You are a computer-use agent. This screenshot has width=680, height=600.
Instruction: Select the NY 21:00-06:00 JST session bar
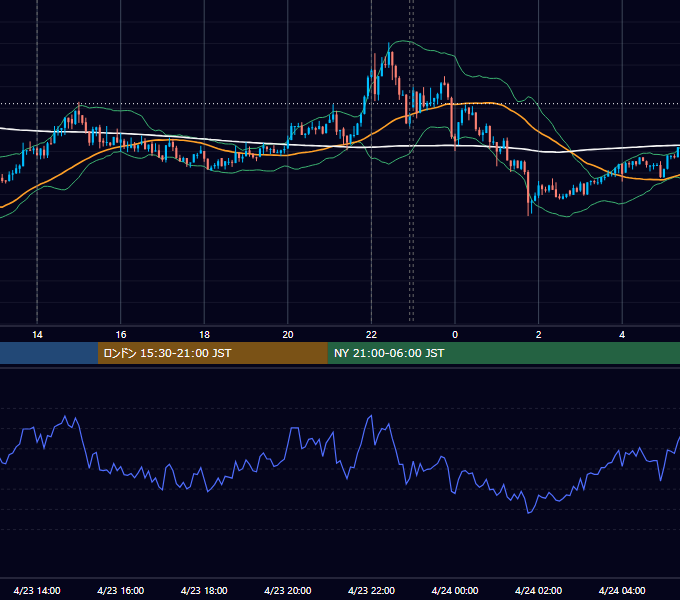click(x=503, y=353)
